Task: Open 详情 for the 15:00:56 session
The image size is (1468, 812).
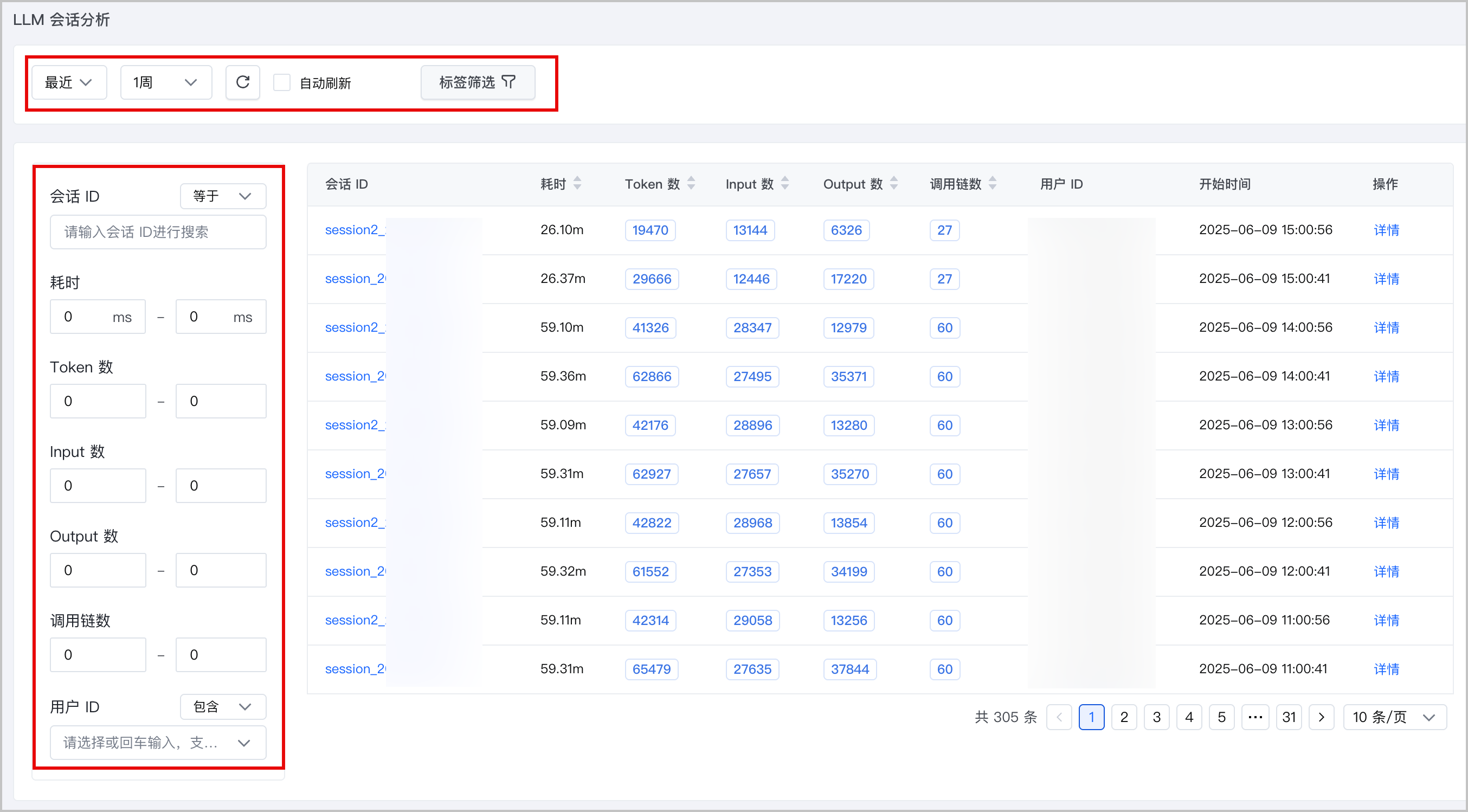Action: [1386, 230]
